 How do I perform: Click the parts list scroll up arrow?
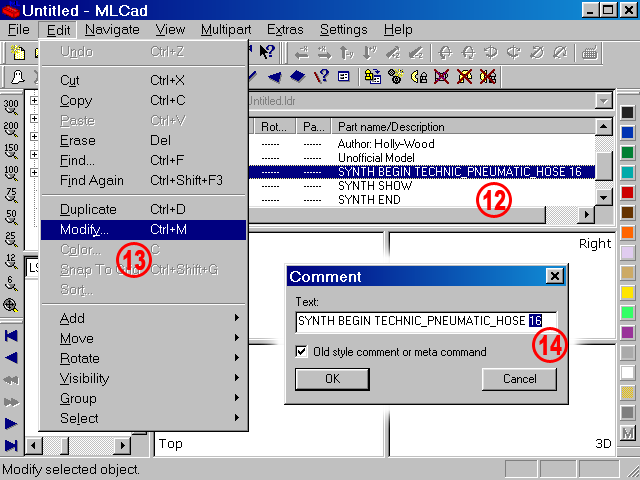pos(604,127)
